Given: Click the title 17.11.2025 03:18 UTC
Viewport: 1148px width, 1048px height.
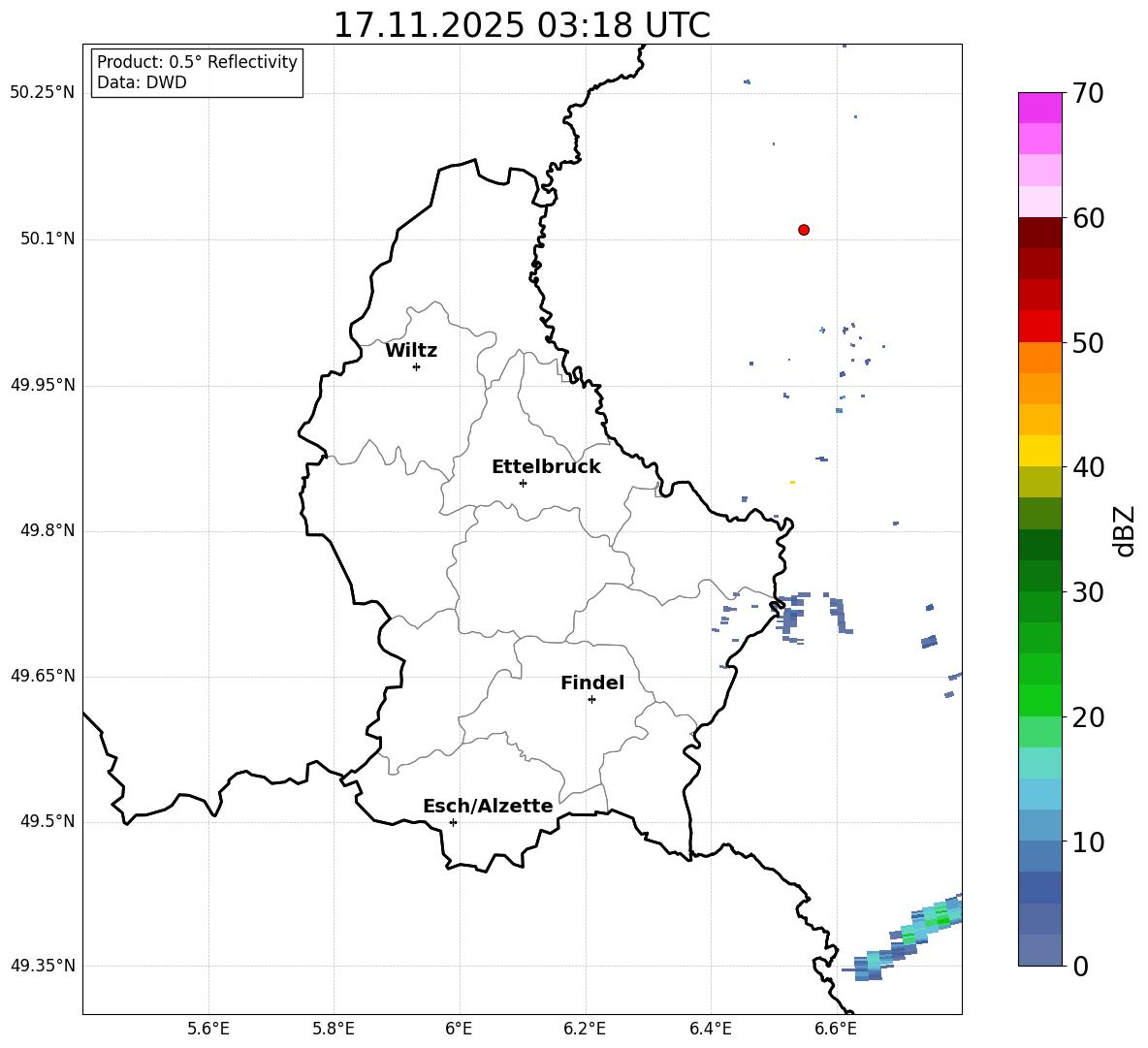Looking at the screenshot, I should point(522,25).
